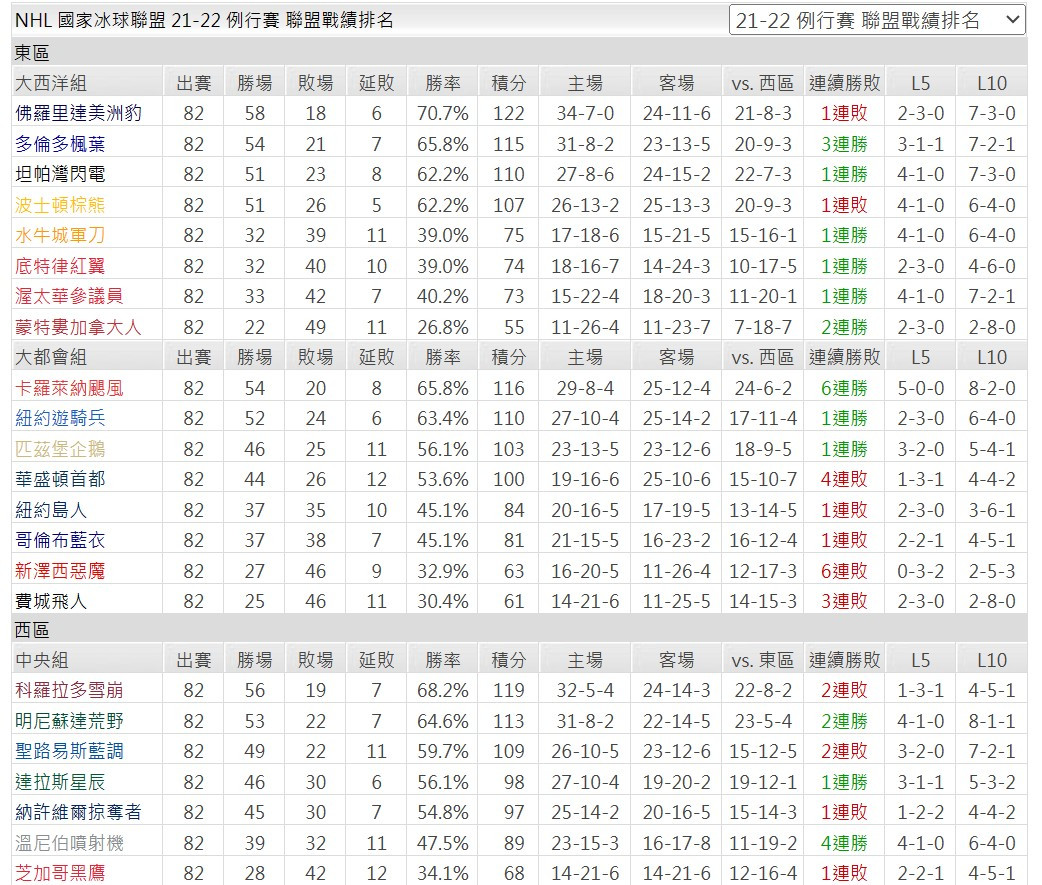This screenshot has width=1042, height=885.
Task: Open the 科羅拉多雪崩 team link
Action: [x=69, y=690]
